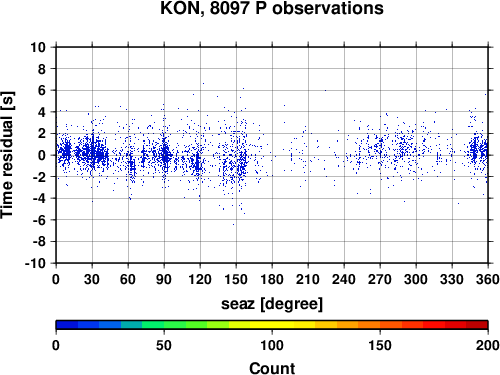500x375 pixels.
Task: Click the x-axis tick label 360
Action: pos(488,279)
